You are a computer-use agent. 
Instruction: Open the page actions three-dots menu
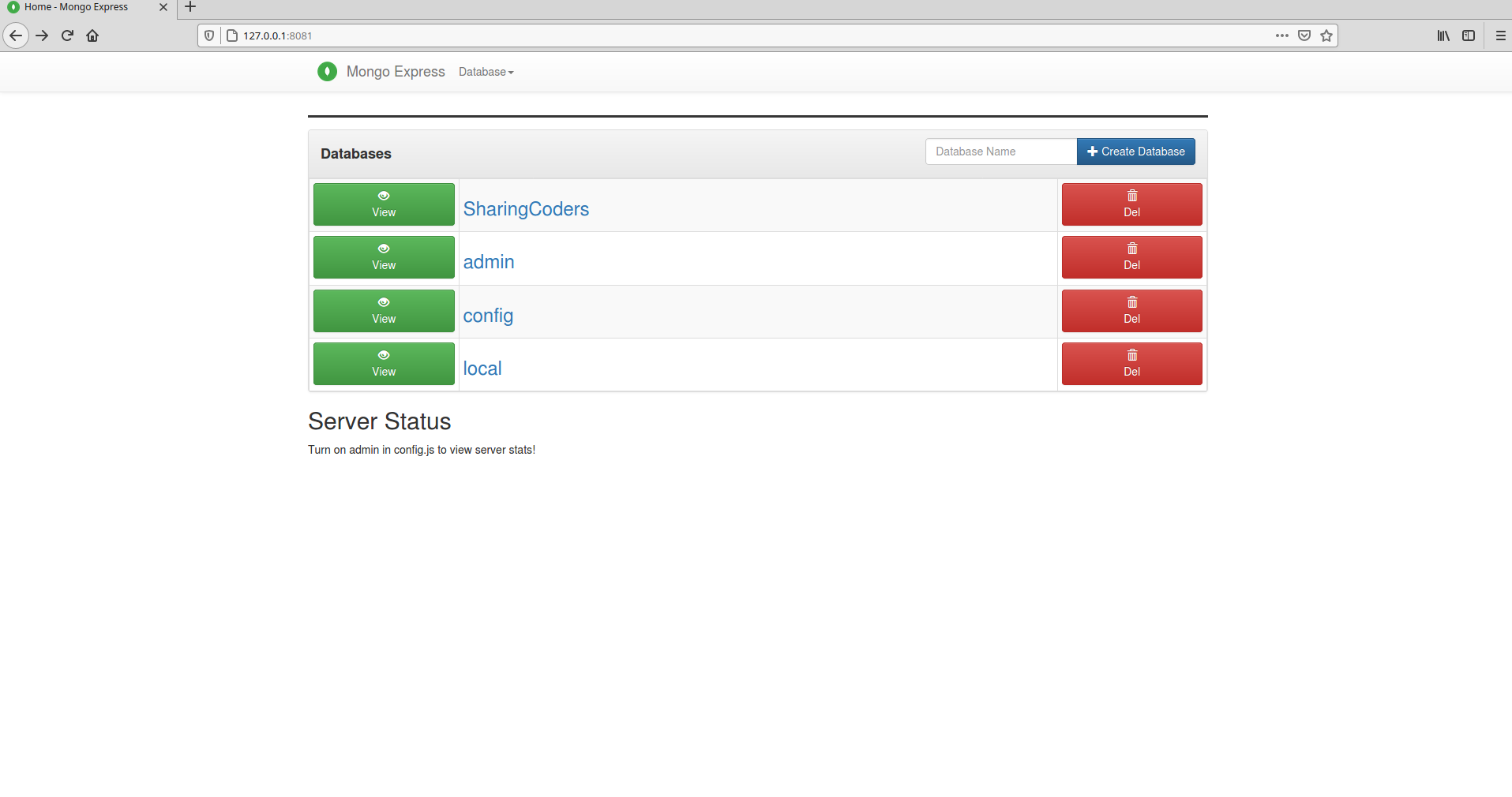1282,36
